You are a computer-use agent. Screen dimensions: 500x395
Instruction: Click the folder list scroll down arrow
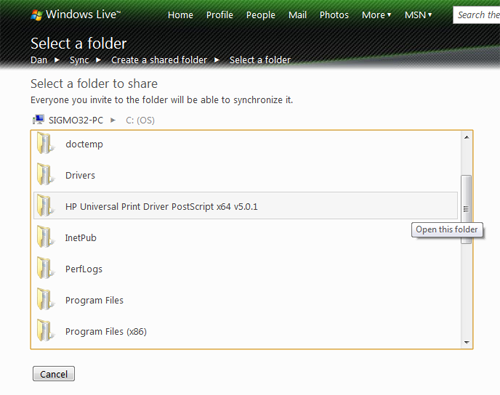pos(466,342)
